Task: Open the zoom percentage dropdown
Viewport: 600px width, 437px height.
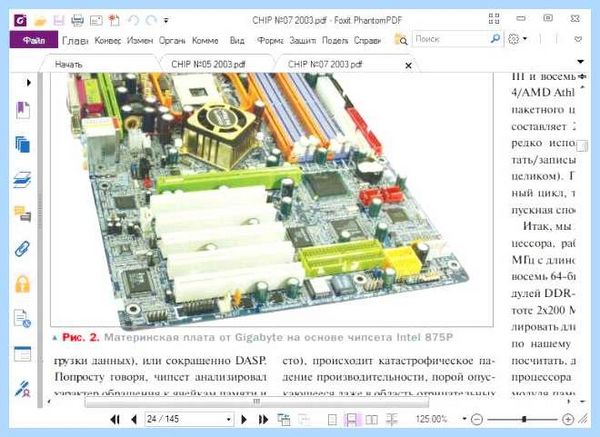Action: click(x=464, y=419)
